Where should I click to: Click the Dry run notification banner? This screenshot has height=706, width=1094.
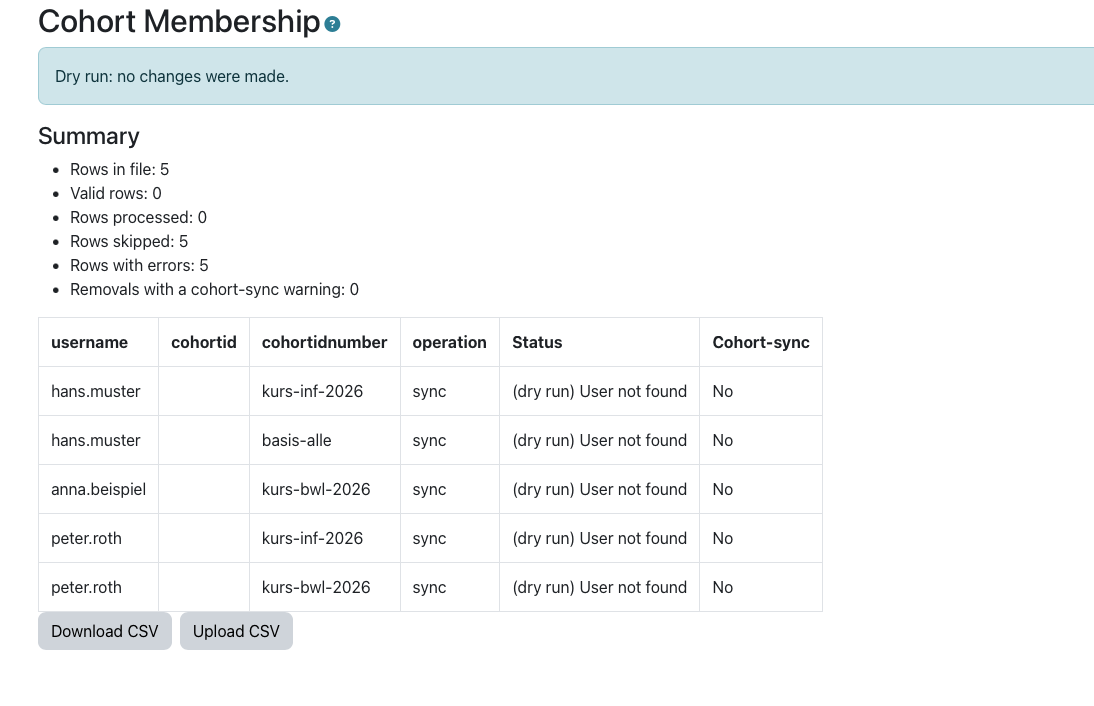tap(566, 76)
